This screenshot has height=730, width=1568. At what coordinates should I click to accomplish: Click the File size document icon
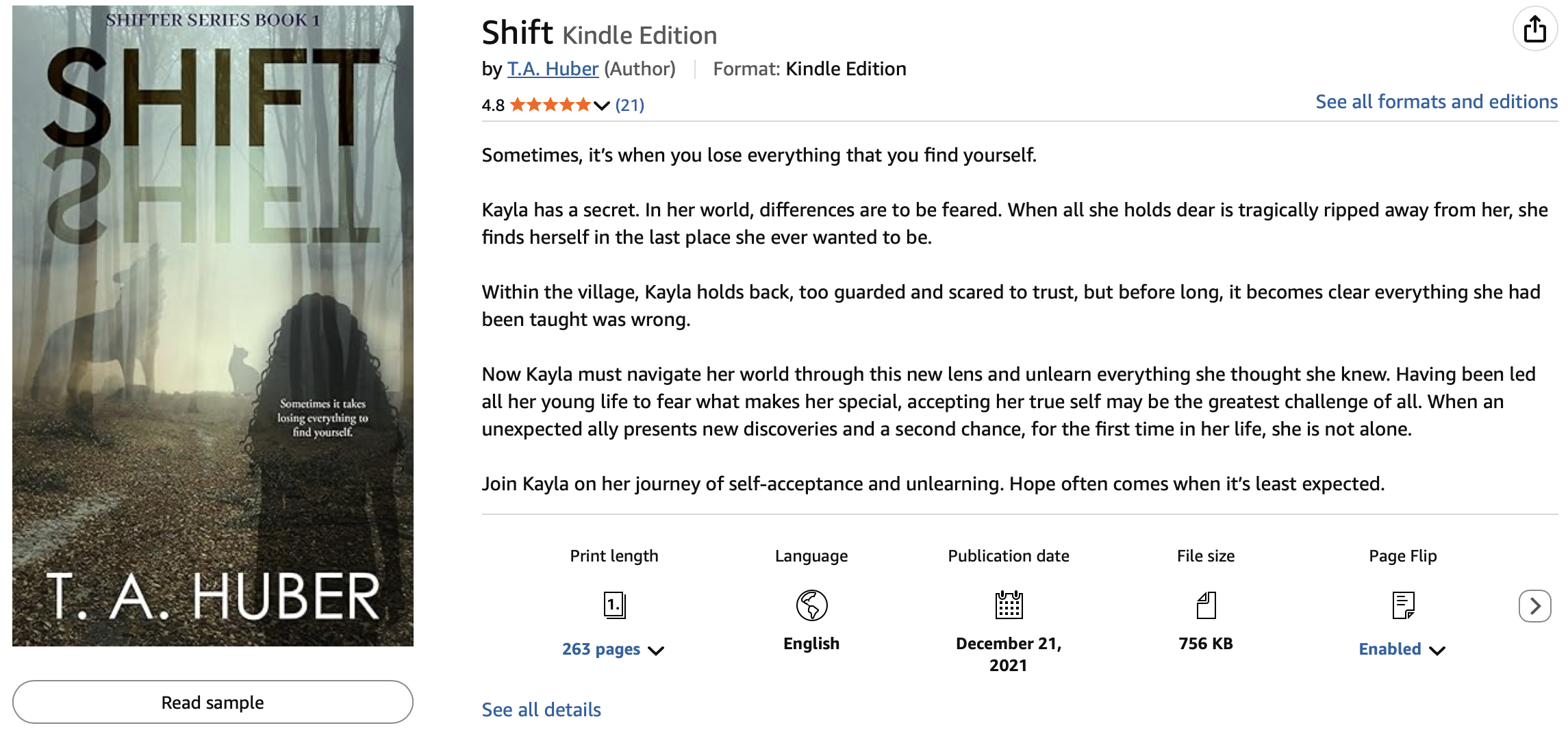tap(1206, 605)
